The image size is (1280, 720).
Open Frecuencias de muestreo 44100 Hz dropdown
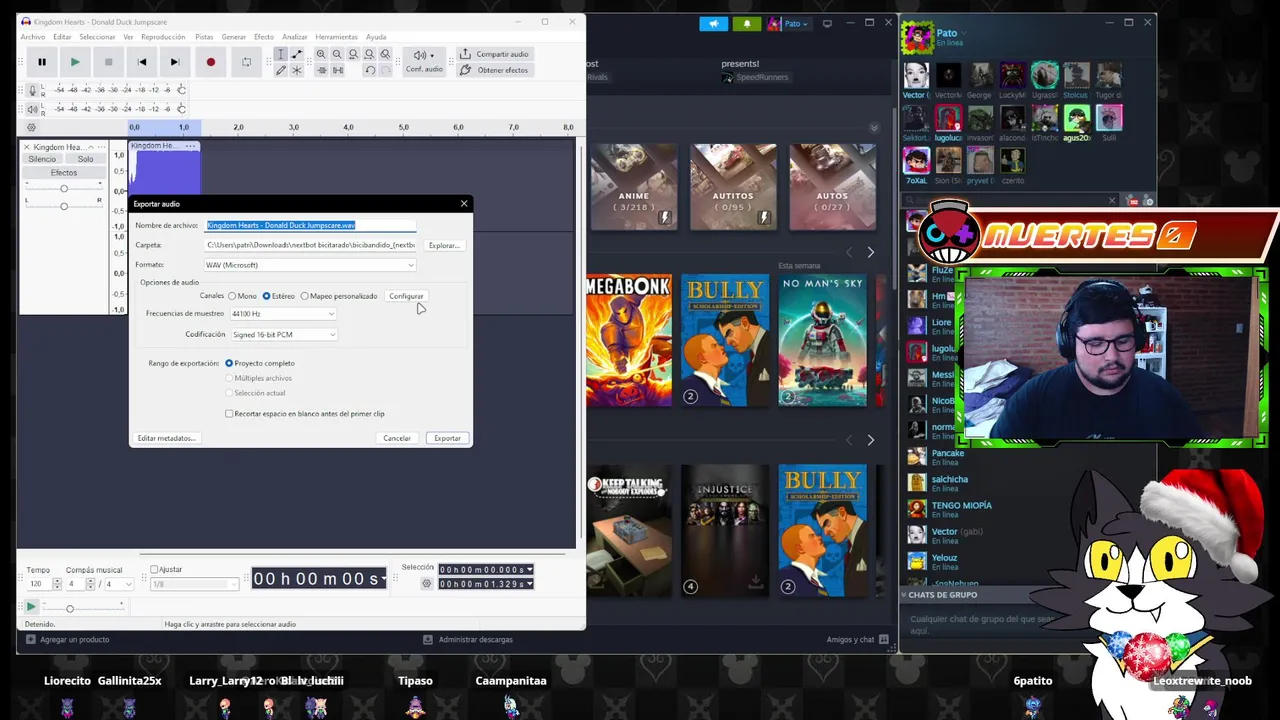tap(284, 314)
